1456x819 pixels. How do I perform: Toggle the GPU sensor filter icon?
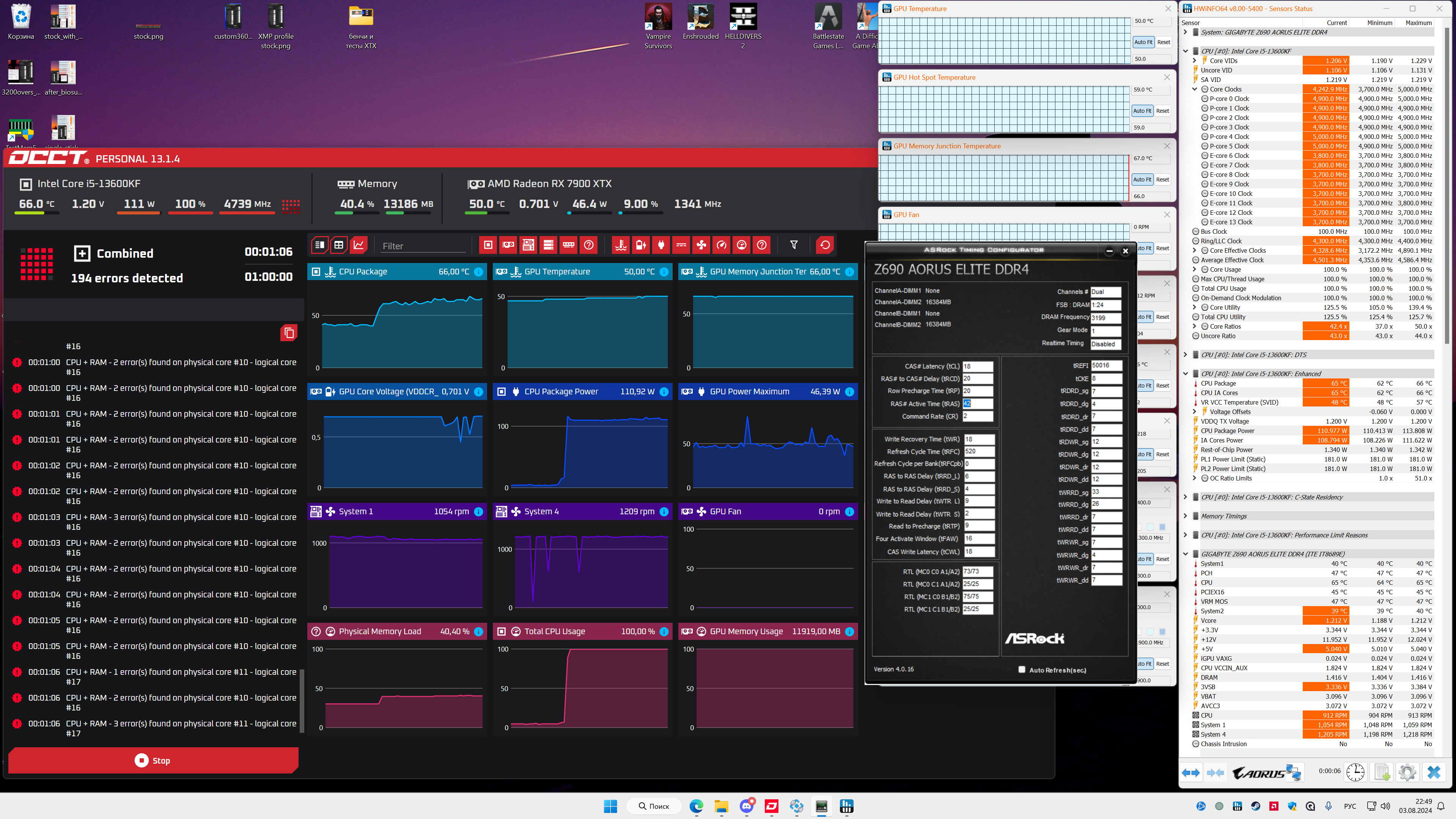(508, 245)
